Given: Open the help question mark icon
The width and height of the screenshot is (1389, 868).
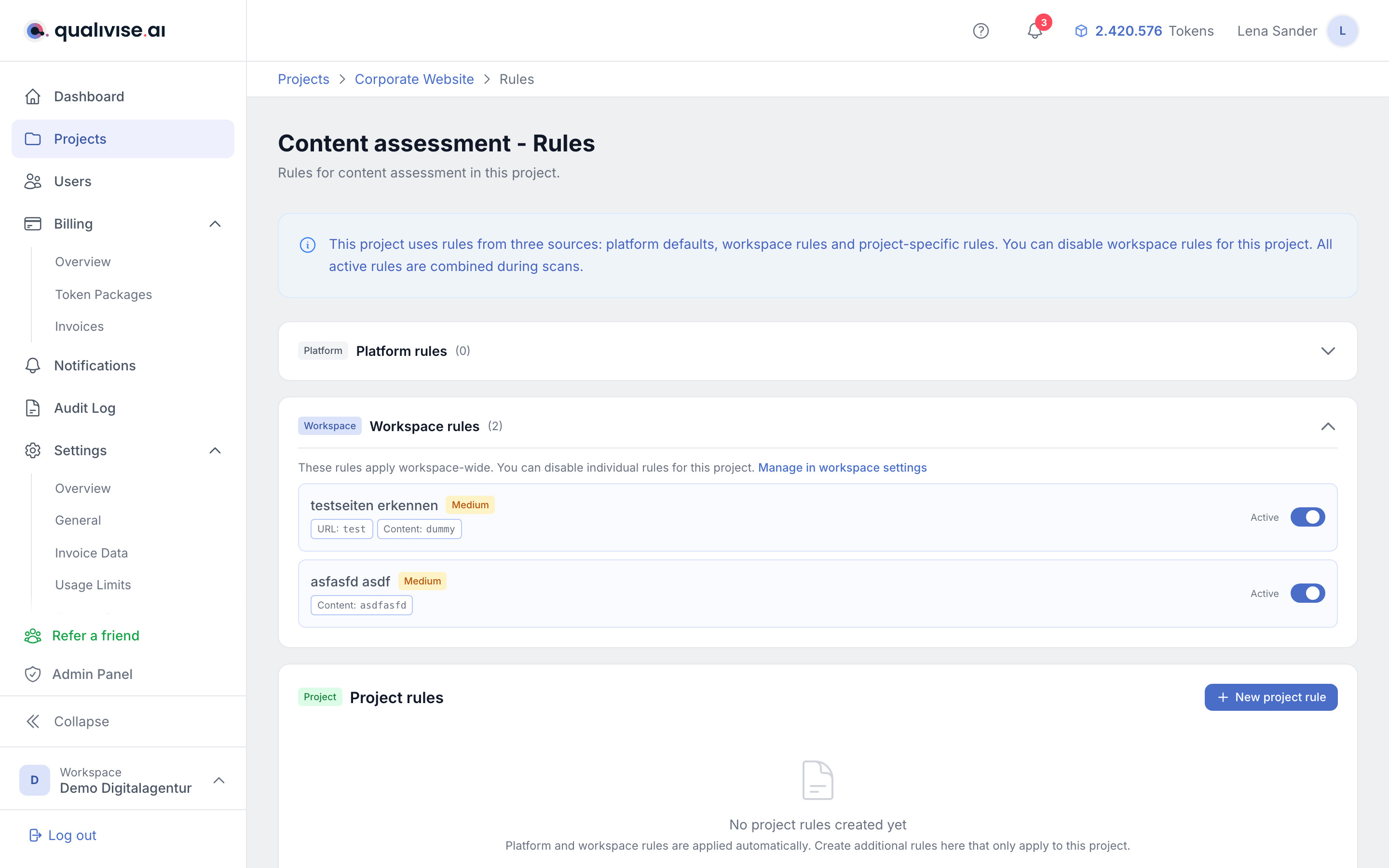Looking at the screenshot, I should point(981,31).
